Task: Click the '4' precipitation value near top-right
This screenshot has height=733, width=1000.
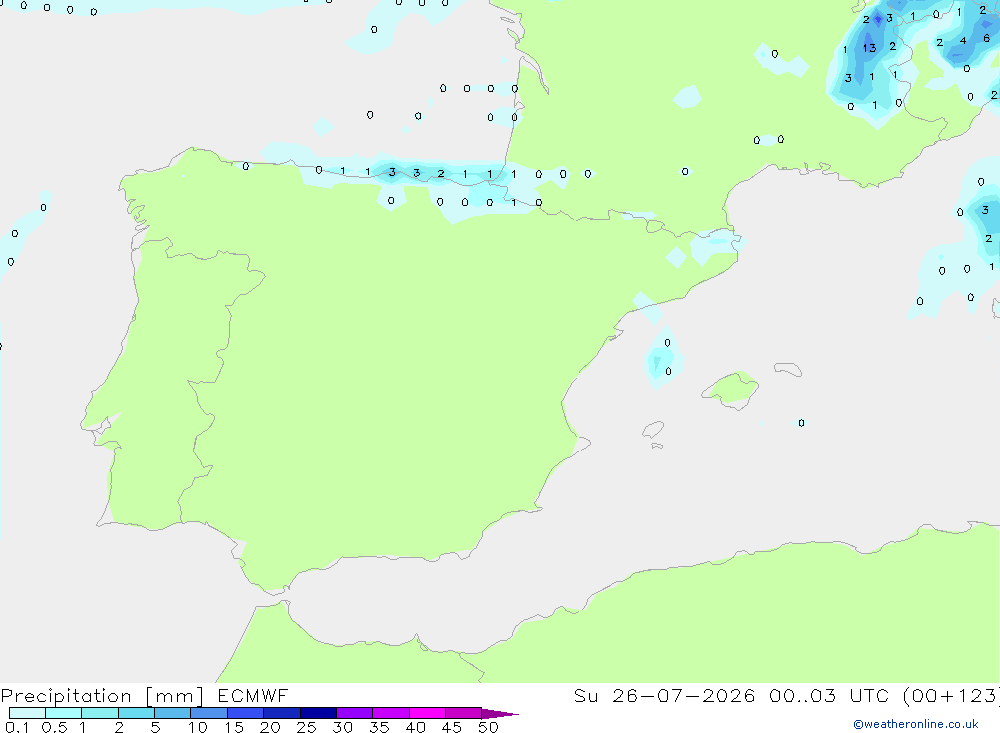Action: pos(963,41)
